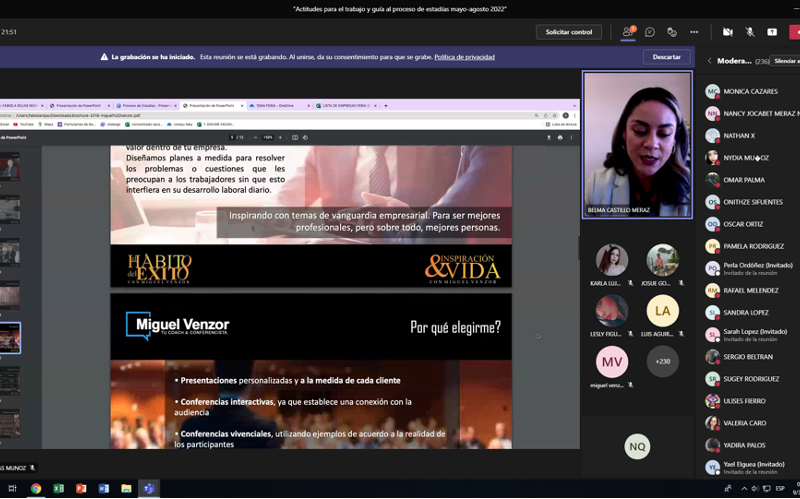Select participant NANCY JOCABET MERAZ
This screenshot has width=800, height=499.
coord(752,113)
